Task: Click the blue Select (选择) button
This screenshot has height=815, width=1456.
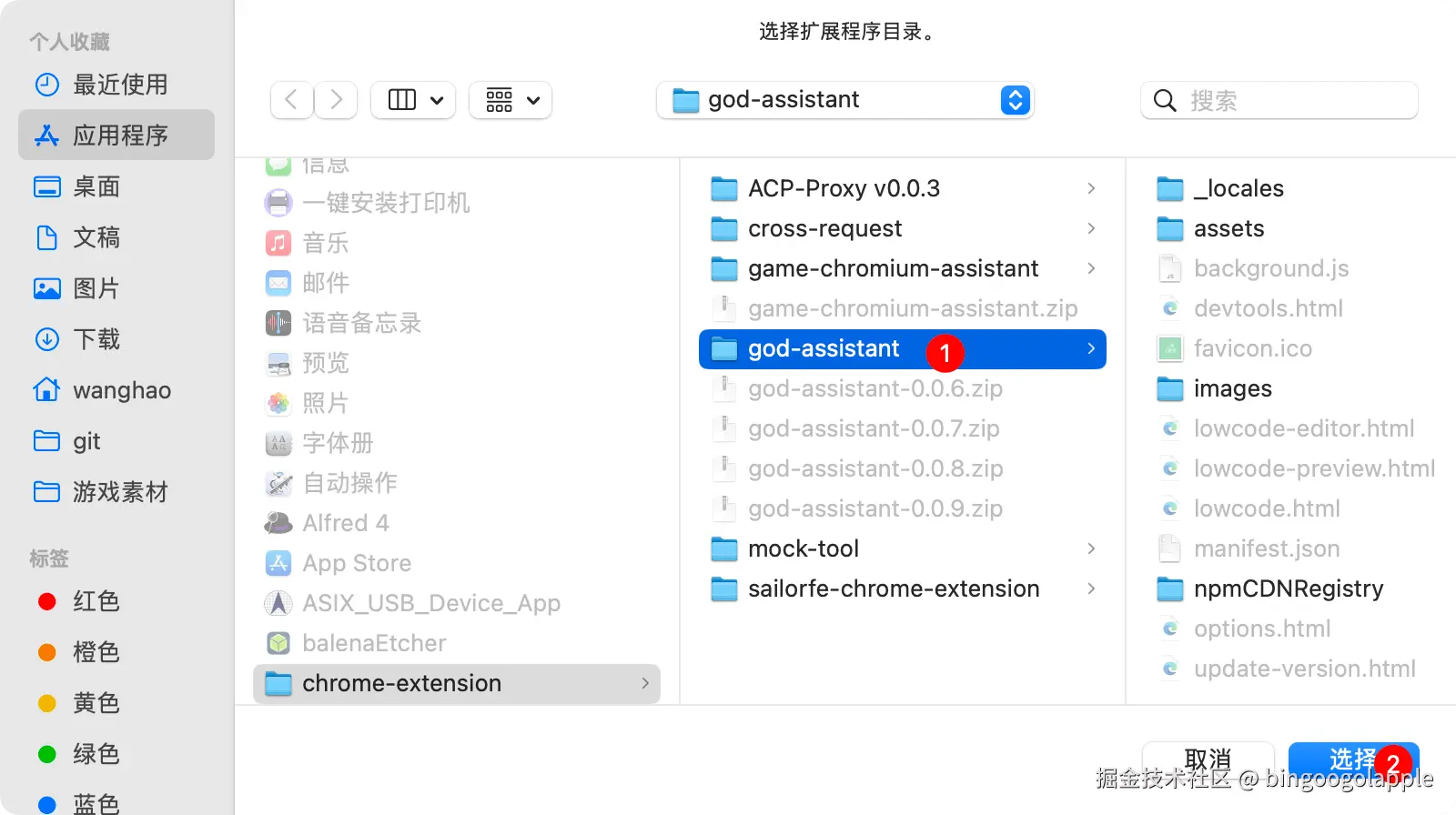Action: point(1352,759)
